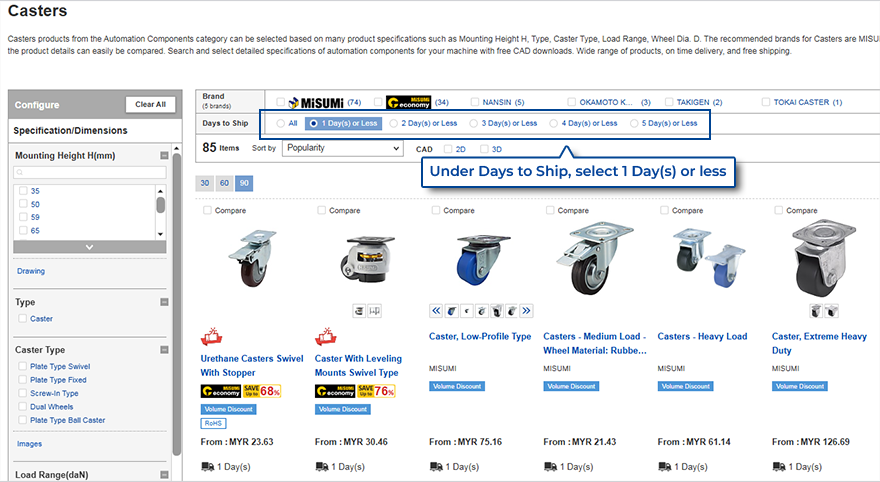The width and height of the screenshot is (880, 482).
Task: Show 60 items per page
Action: coord(224,183)
